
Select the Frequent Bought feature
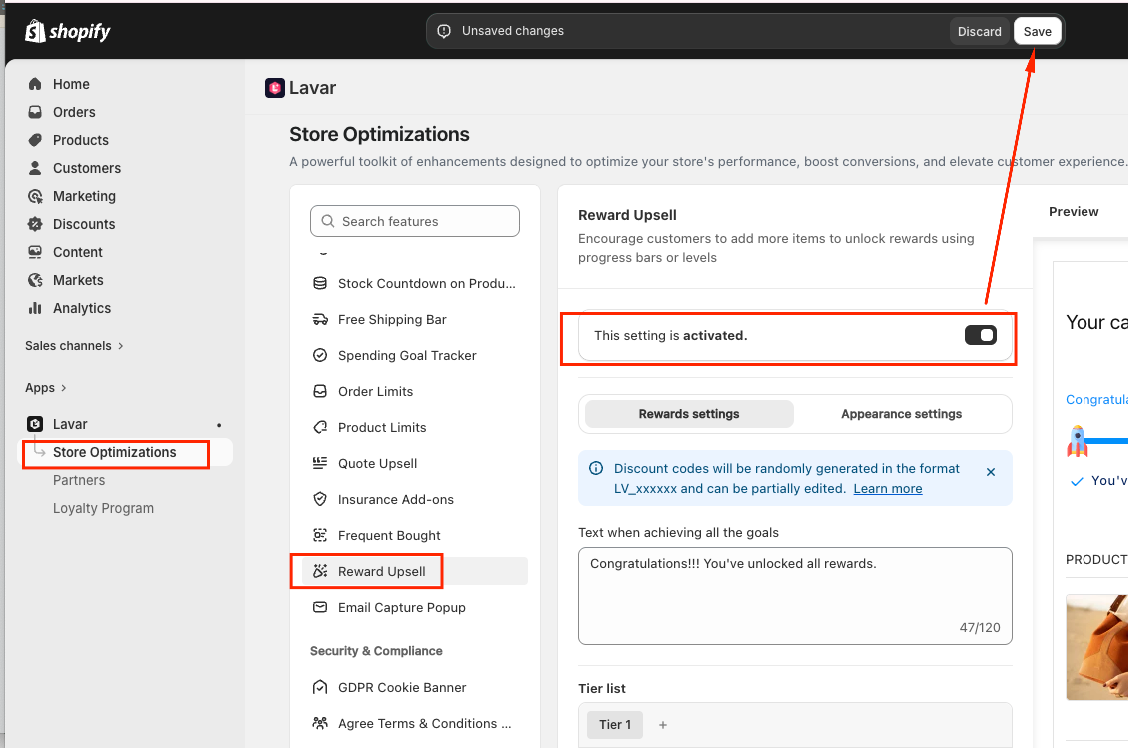tap(414, 535)
